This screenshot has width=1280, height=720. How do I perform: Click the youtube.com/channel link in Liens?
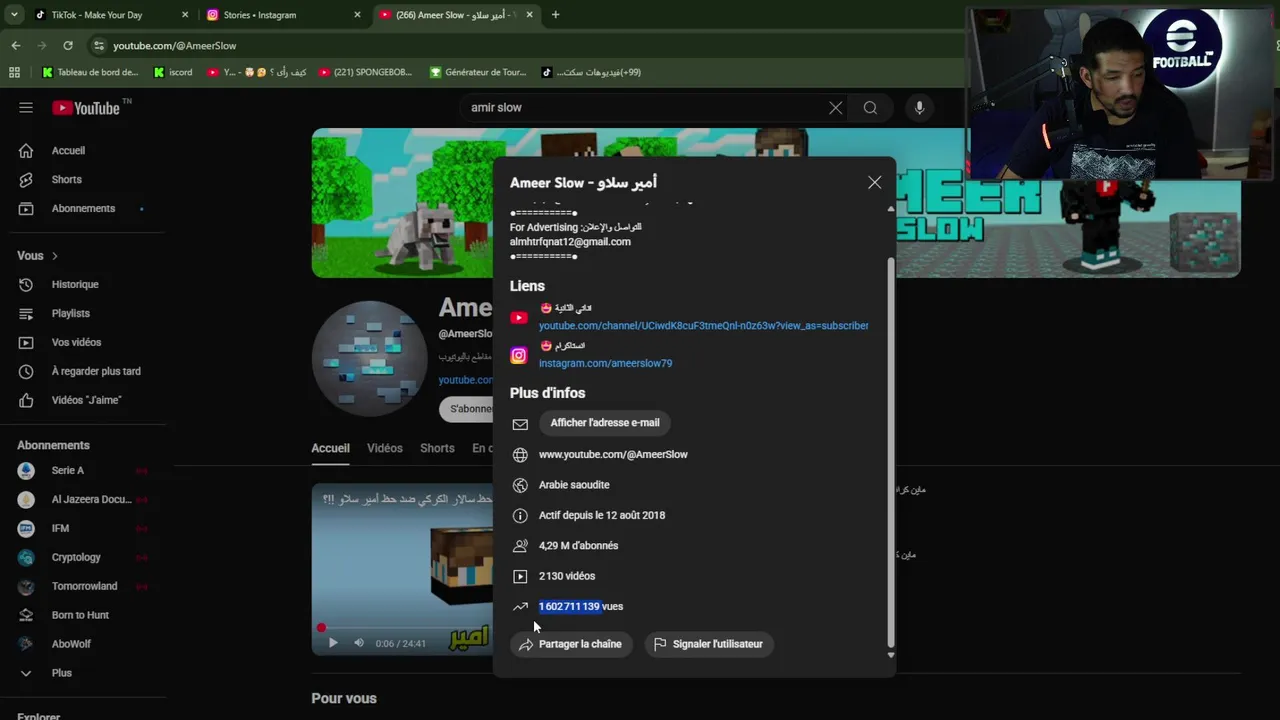703,326
